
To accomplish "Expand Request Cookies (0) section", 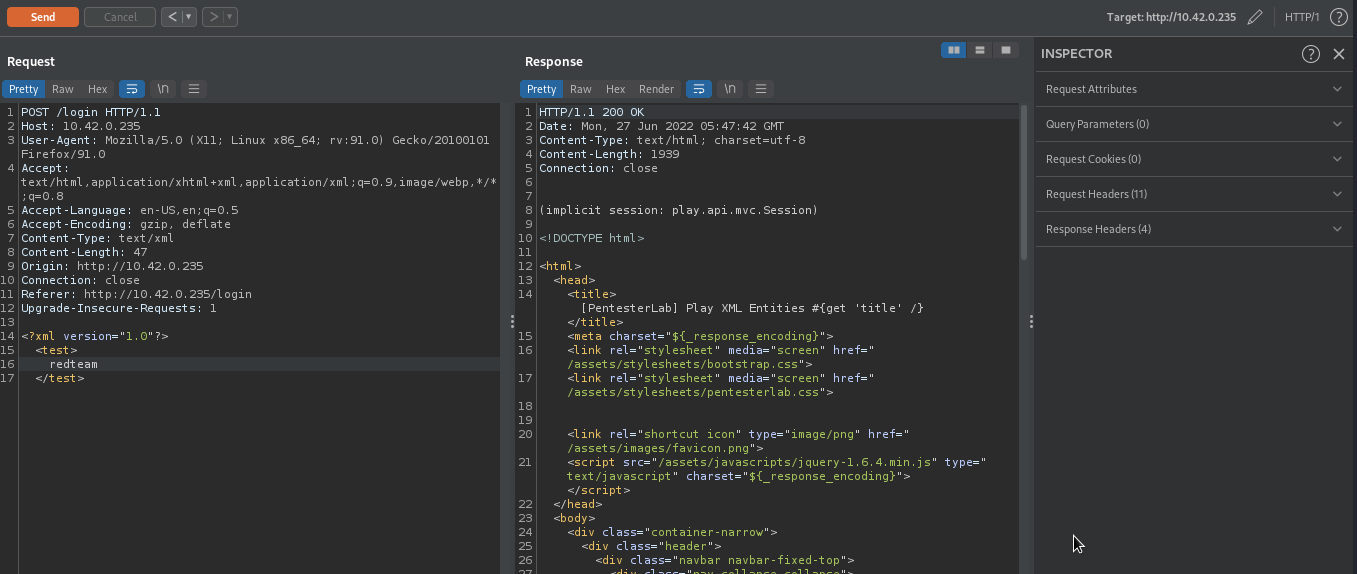I will click(1194, 159).
